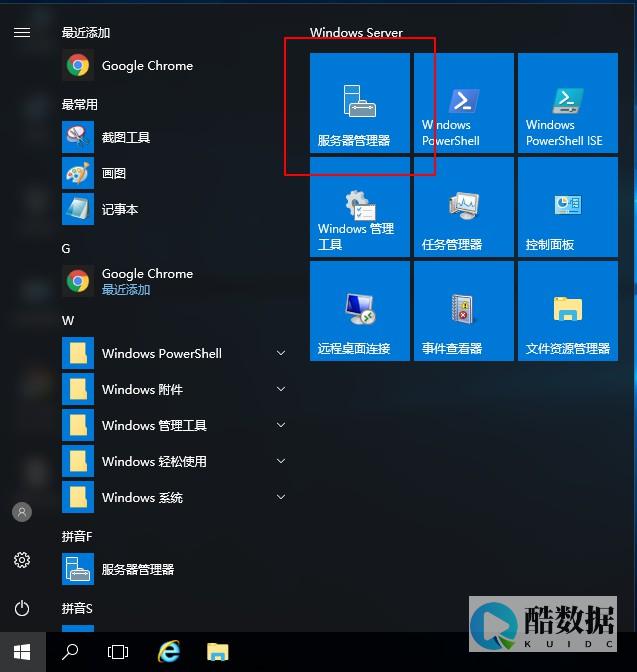
Task: Open 画图 from the most used list
Action: 174,173
